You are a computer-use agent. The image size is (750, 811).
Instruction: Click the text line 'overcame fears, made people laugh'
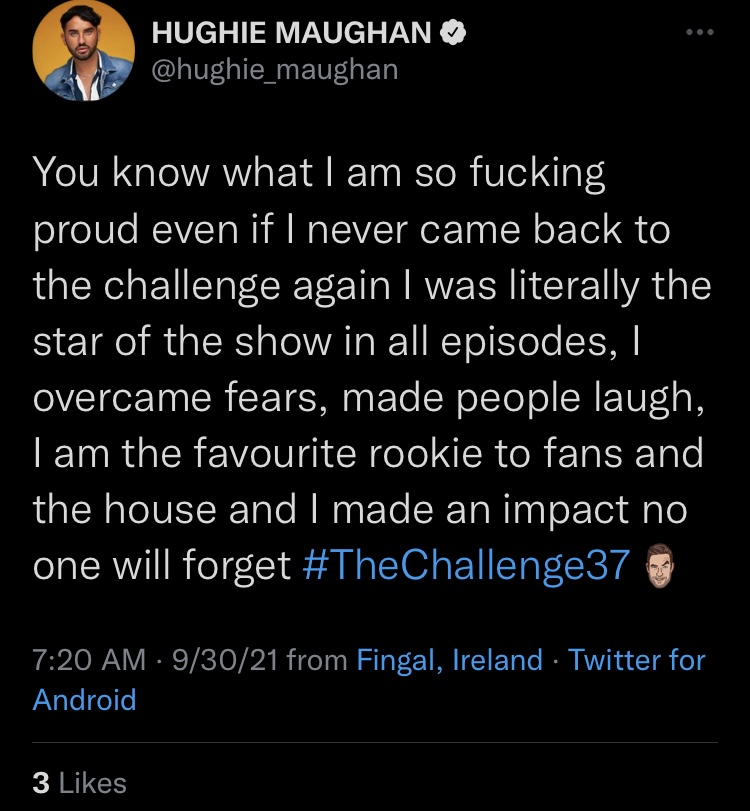368,398
